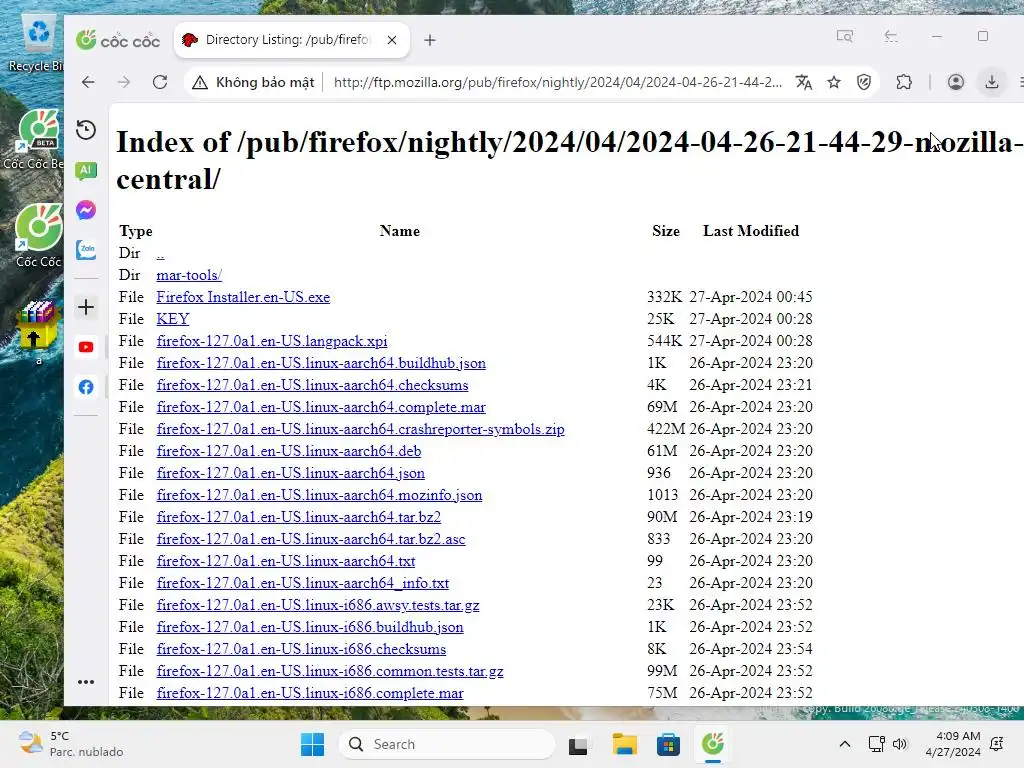Image resolution: width=1024 pixels, height=768 pixels.
Task: Open linux-aarch64.buildhub.json link
Action: [321, 363]
